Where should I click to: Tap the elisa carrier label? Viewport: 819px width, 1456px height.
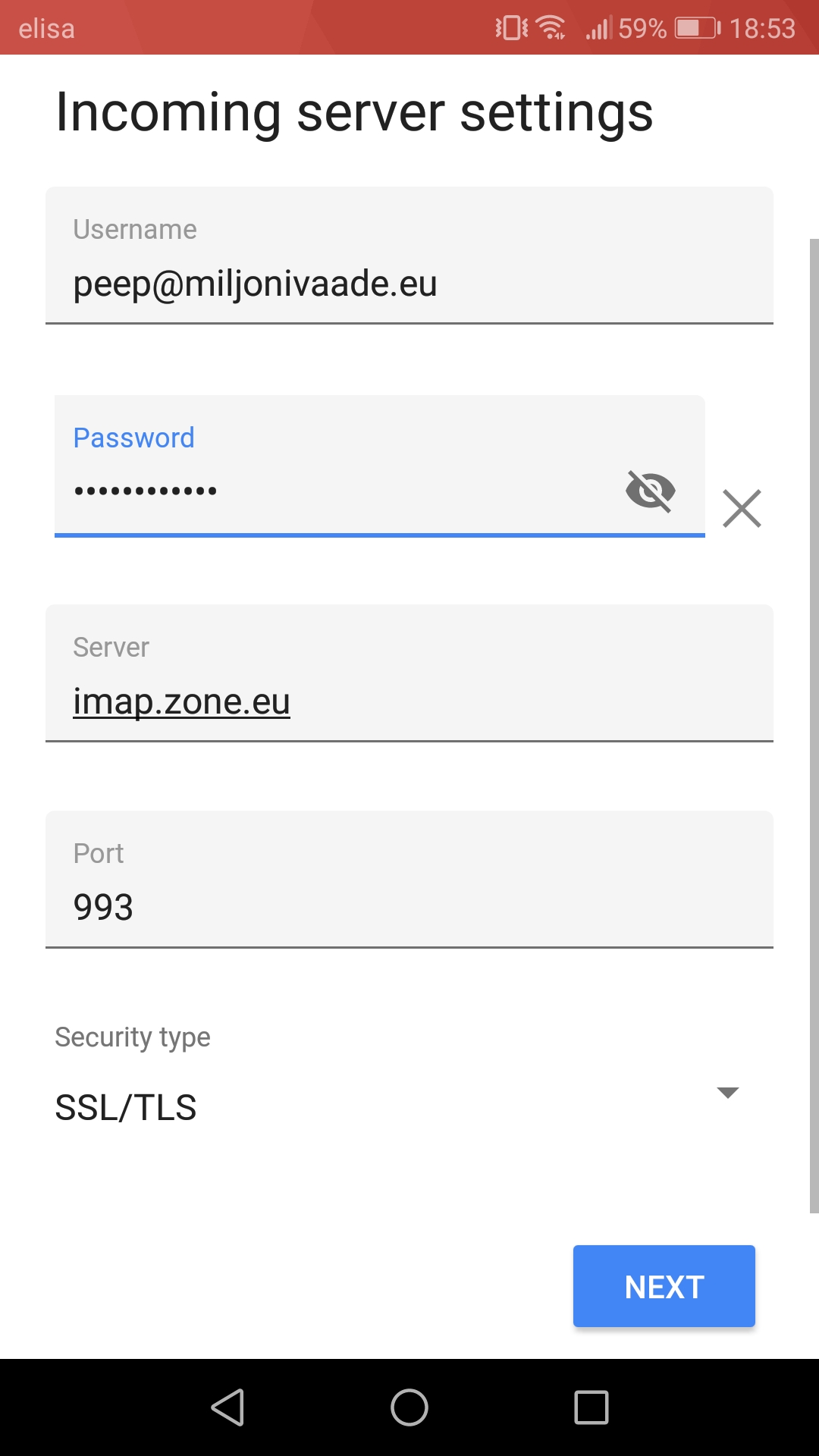click(46, 29)
